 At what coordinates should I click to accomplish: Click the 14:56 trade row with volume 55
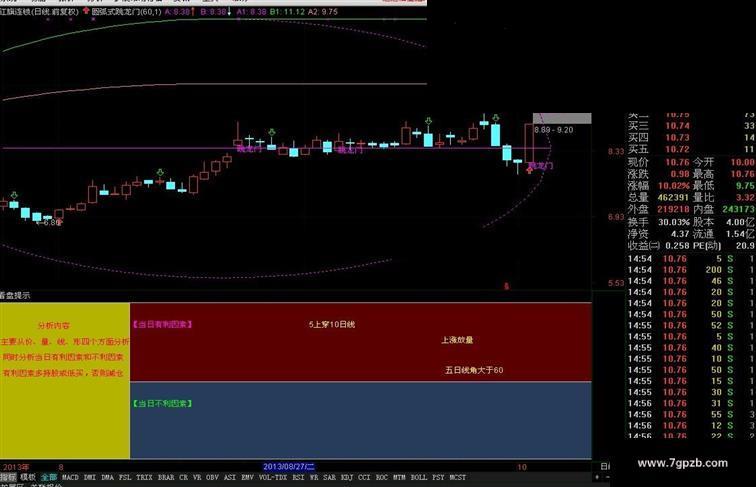[690, 415]
